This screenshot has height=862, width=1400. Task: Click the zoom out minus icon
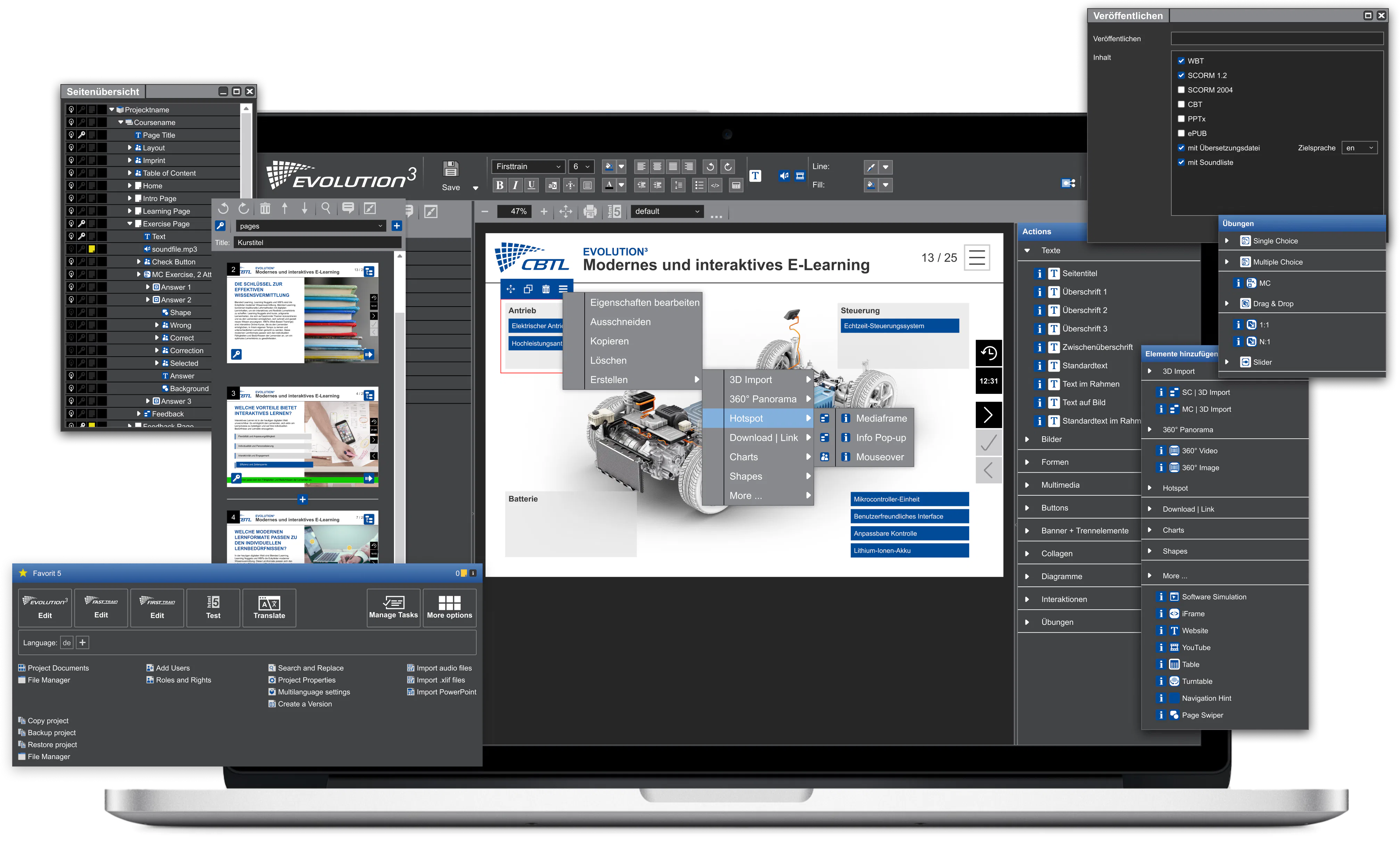point(485,212)
